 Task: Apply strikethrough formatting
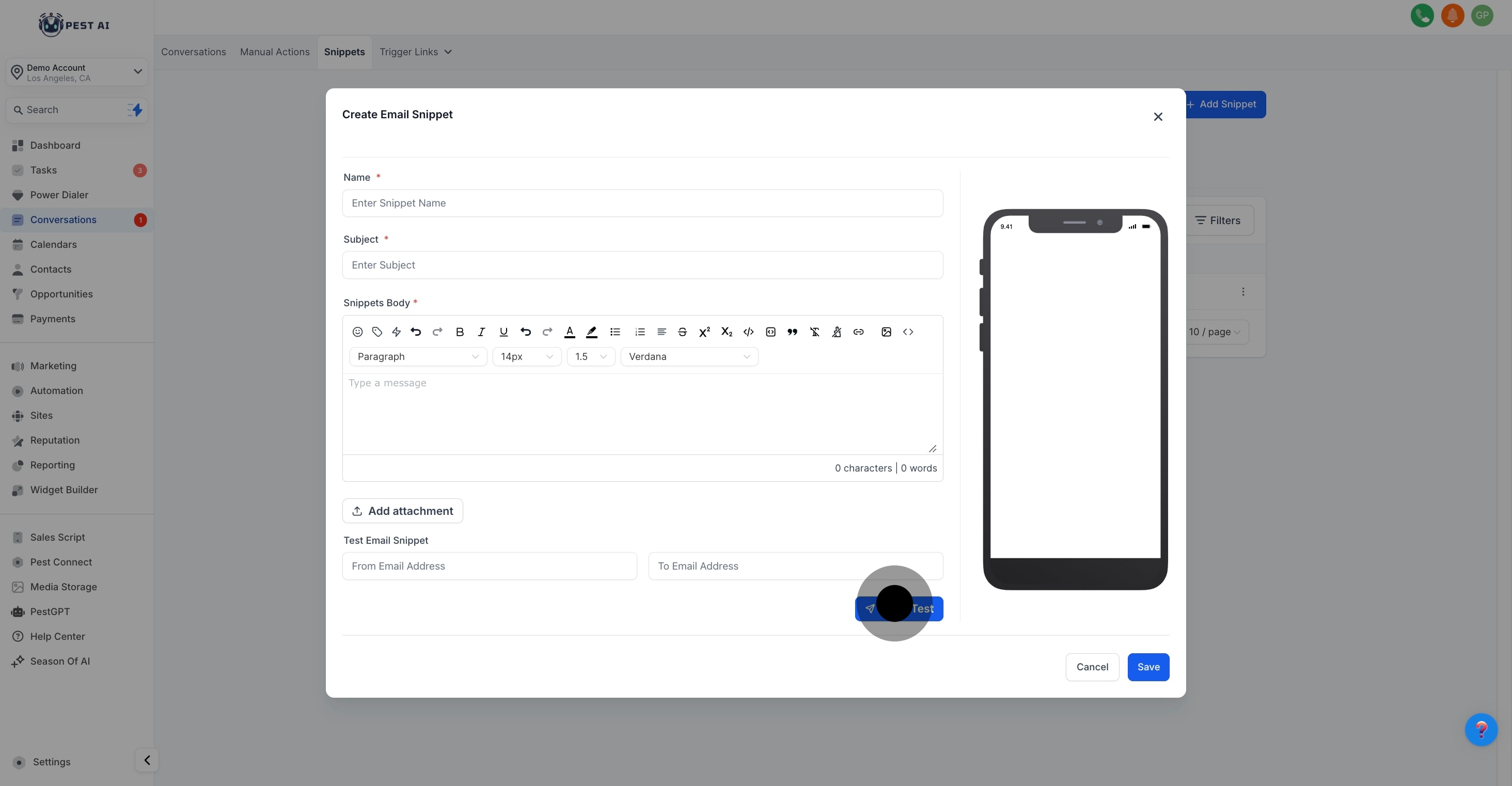pos(682,332)
